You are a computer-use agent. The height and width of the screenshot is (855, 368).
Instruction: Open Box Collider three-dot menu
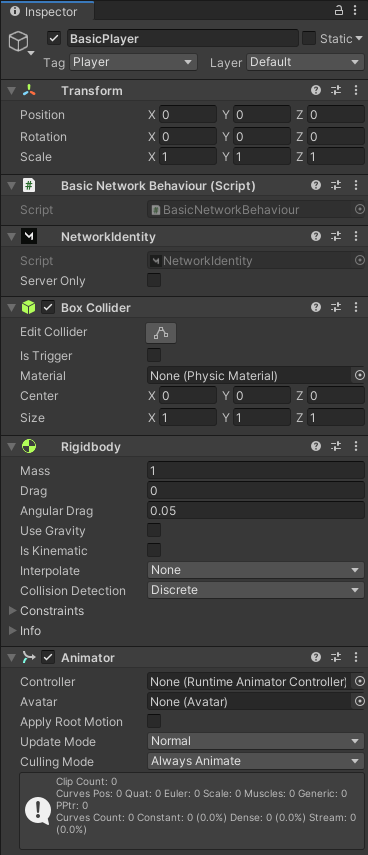tap(356, 308)
